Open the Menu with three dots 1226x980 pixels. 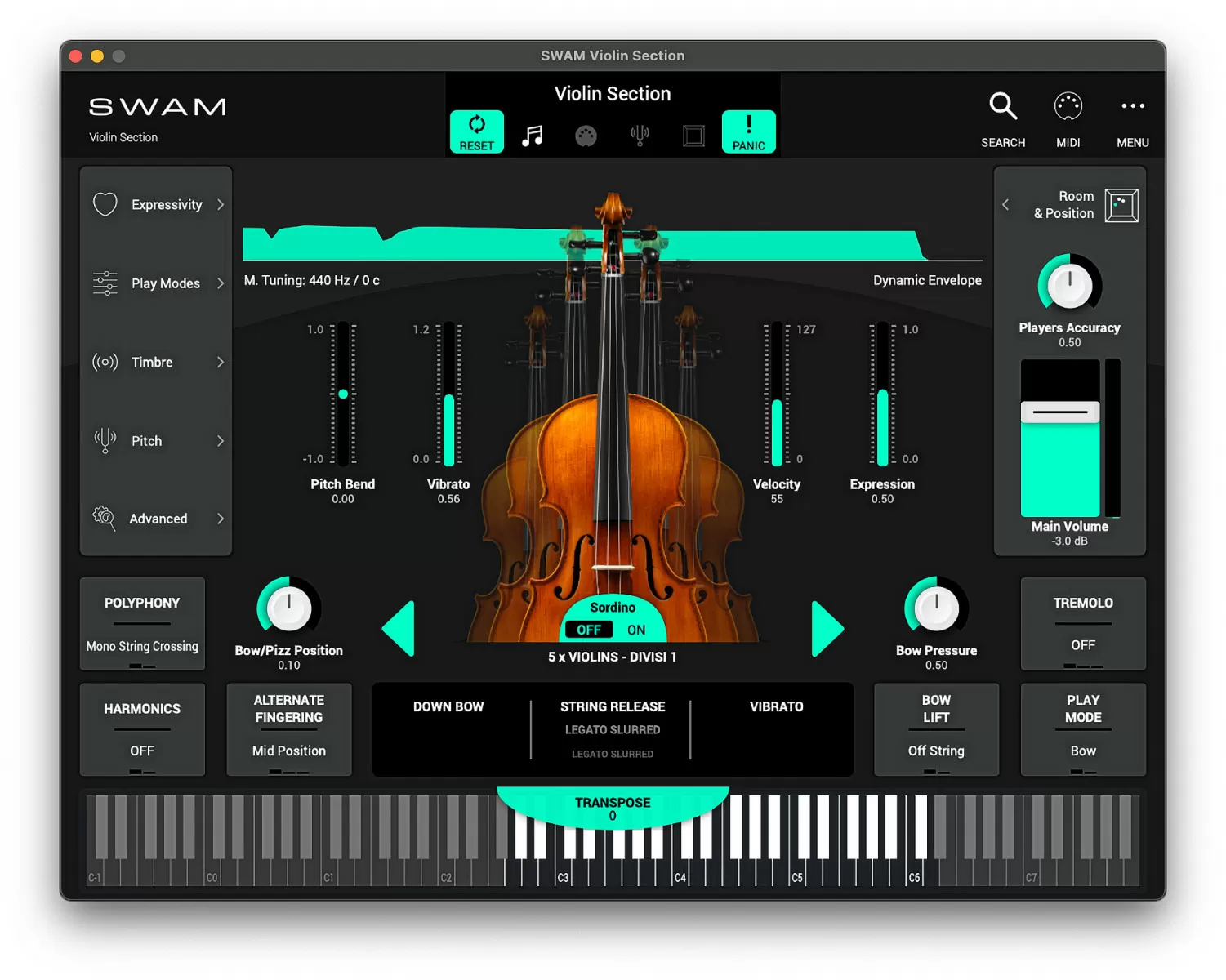(1133, 106)
